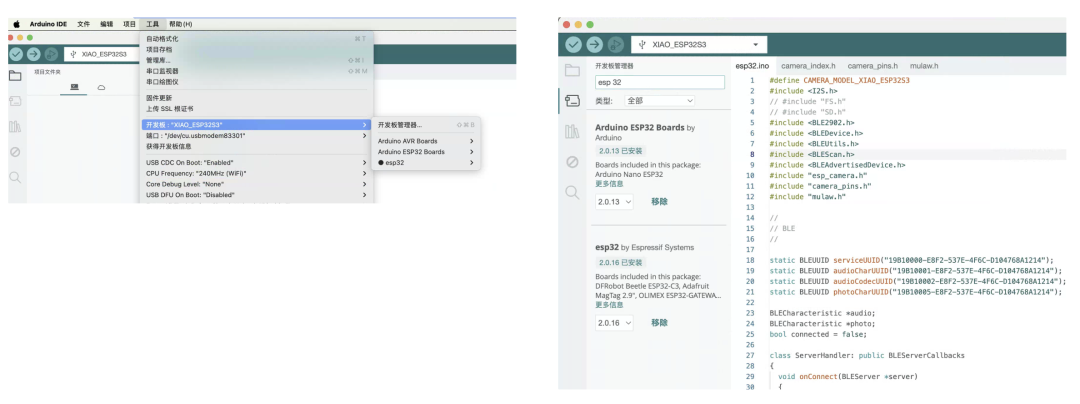Choose 上传 SSL 根证书 from the Tools menu
Screen dimensions: 1080x404
point(256,109)
